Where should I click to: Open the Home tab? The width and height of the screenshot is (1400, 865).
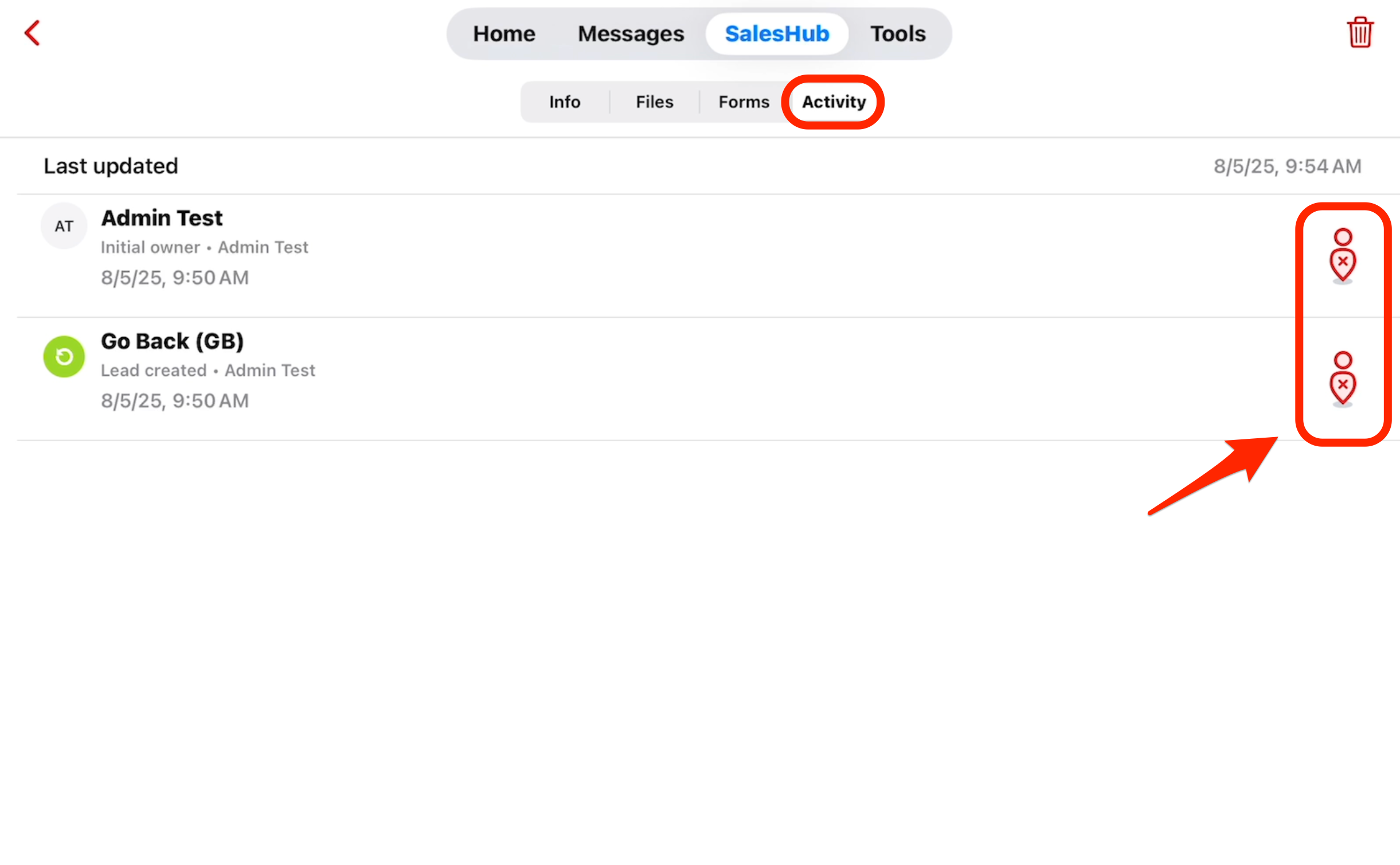coord(504,34)
